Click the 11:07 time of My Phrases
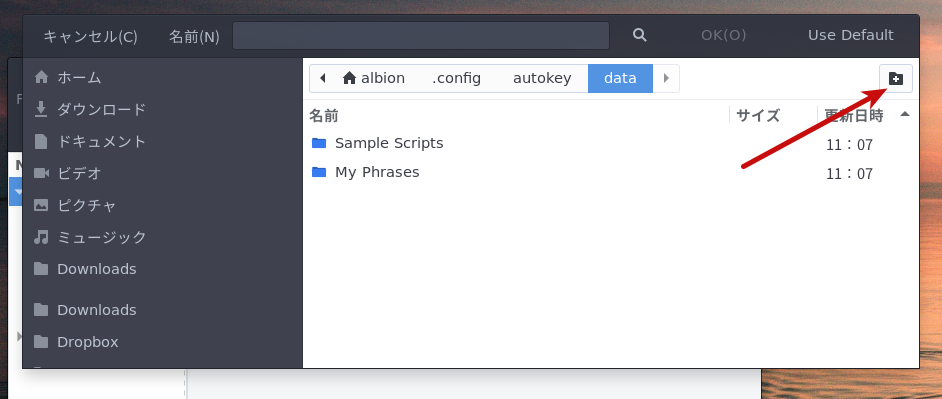 (x=849, y=174)
